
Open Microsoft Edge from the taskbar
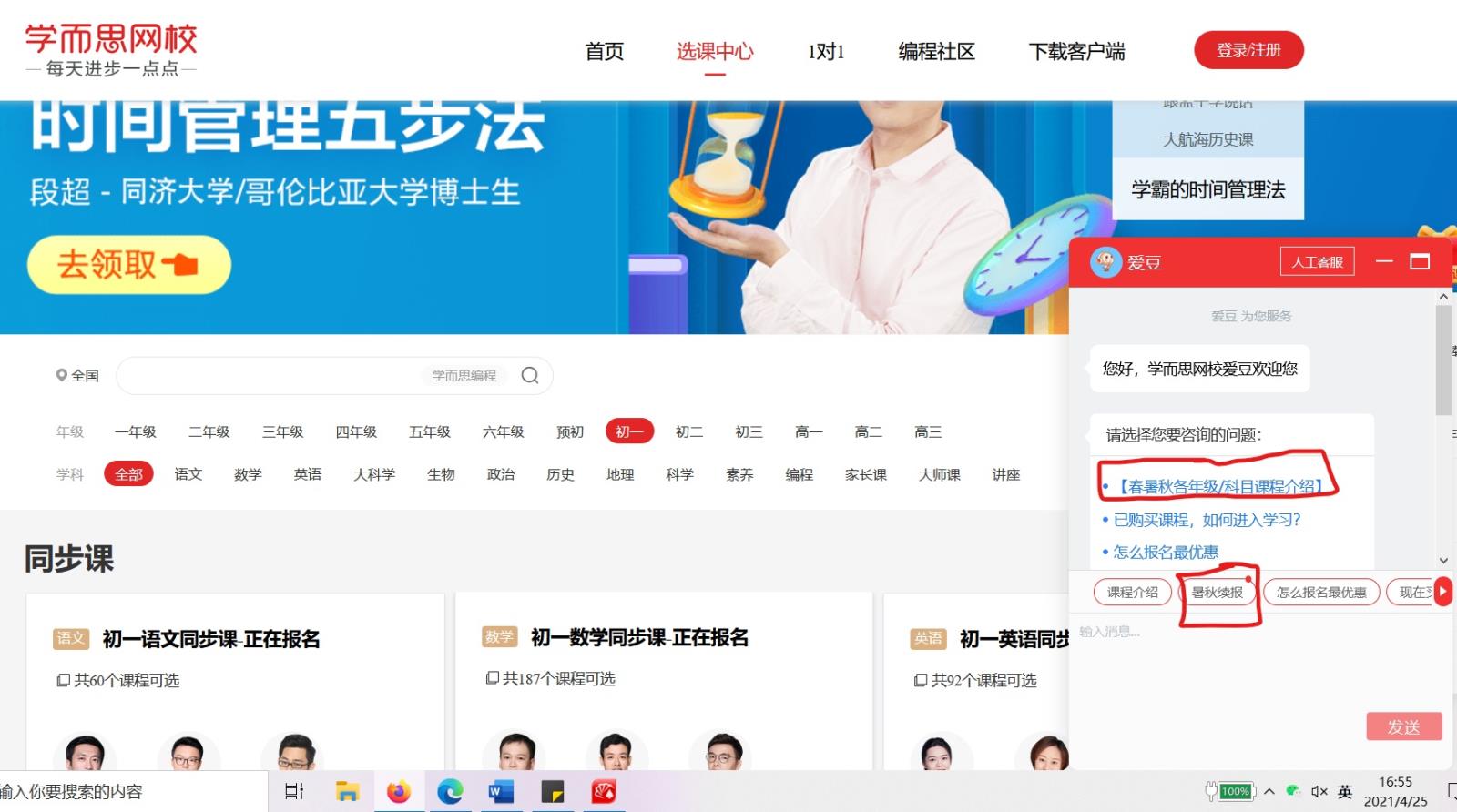(x=450, y=791)
